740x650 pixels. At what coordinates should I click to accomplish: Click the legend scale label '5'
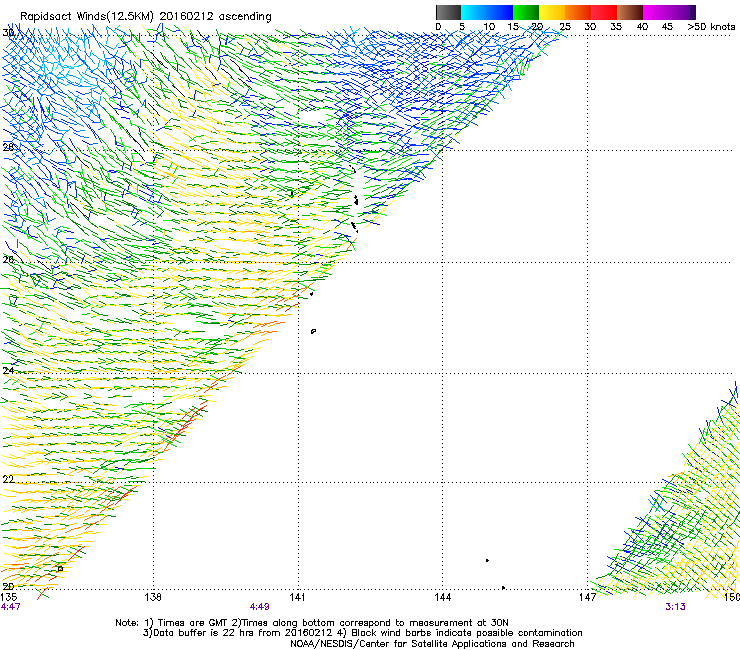[x=462, y=26]
